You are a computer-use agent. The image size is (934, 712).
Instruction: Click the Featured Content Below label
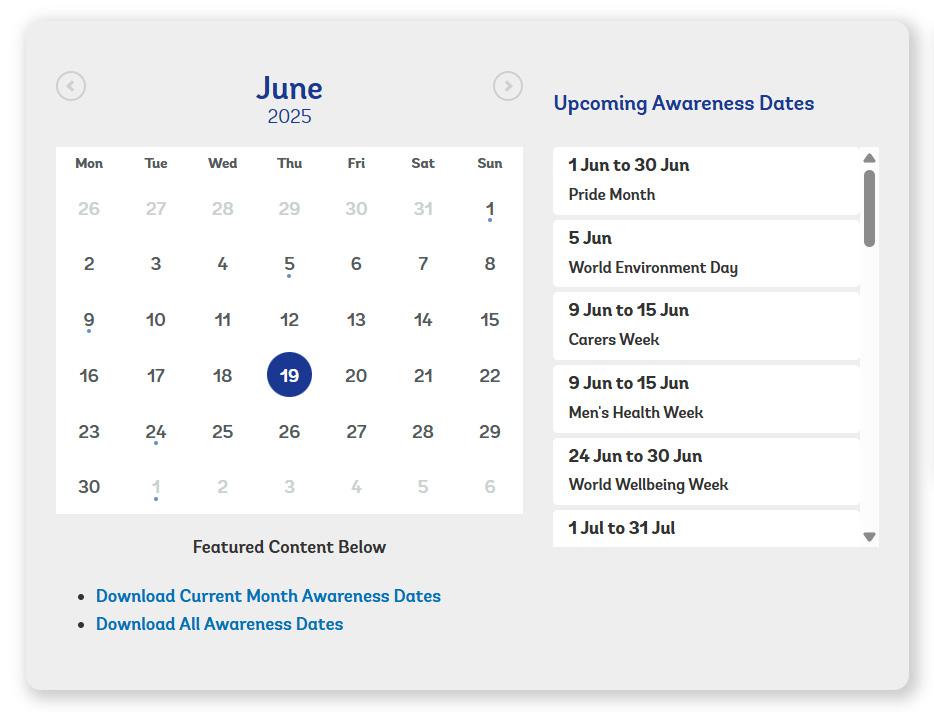(x=289, y=547)
